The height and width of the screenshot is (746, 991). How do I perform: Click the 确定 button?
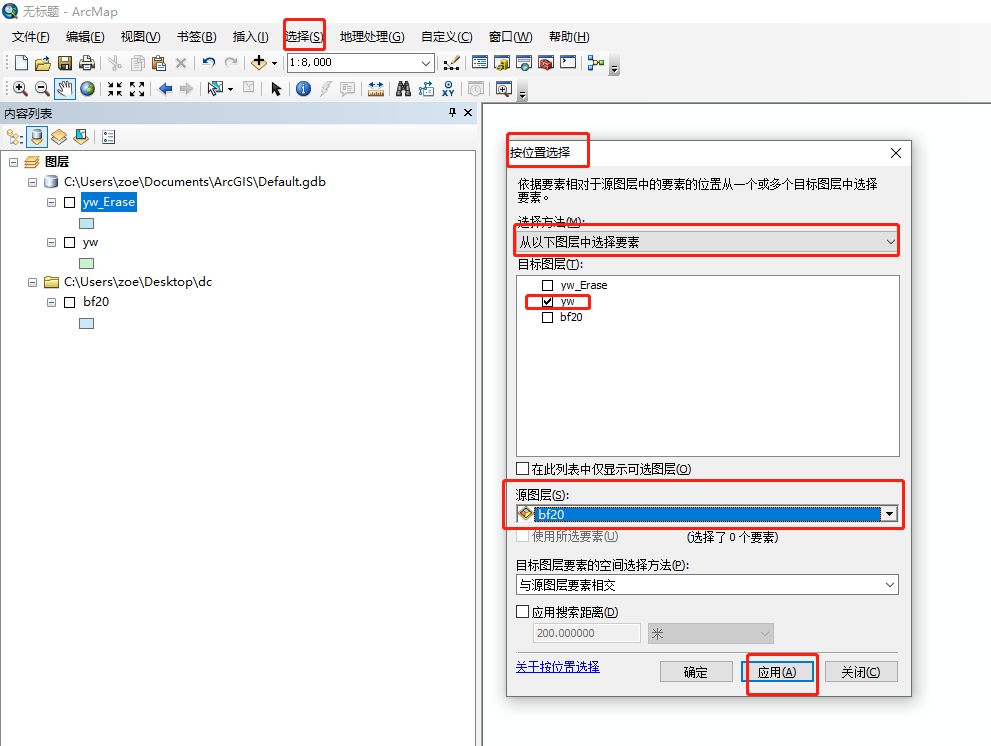tap(696, 672)
